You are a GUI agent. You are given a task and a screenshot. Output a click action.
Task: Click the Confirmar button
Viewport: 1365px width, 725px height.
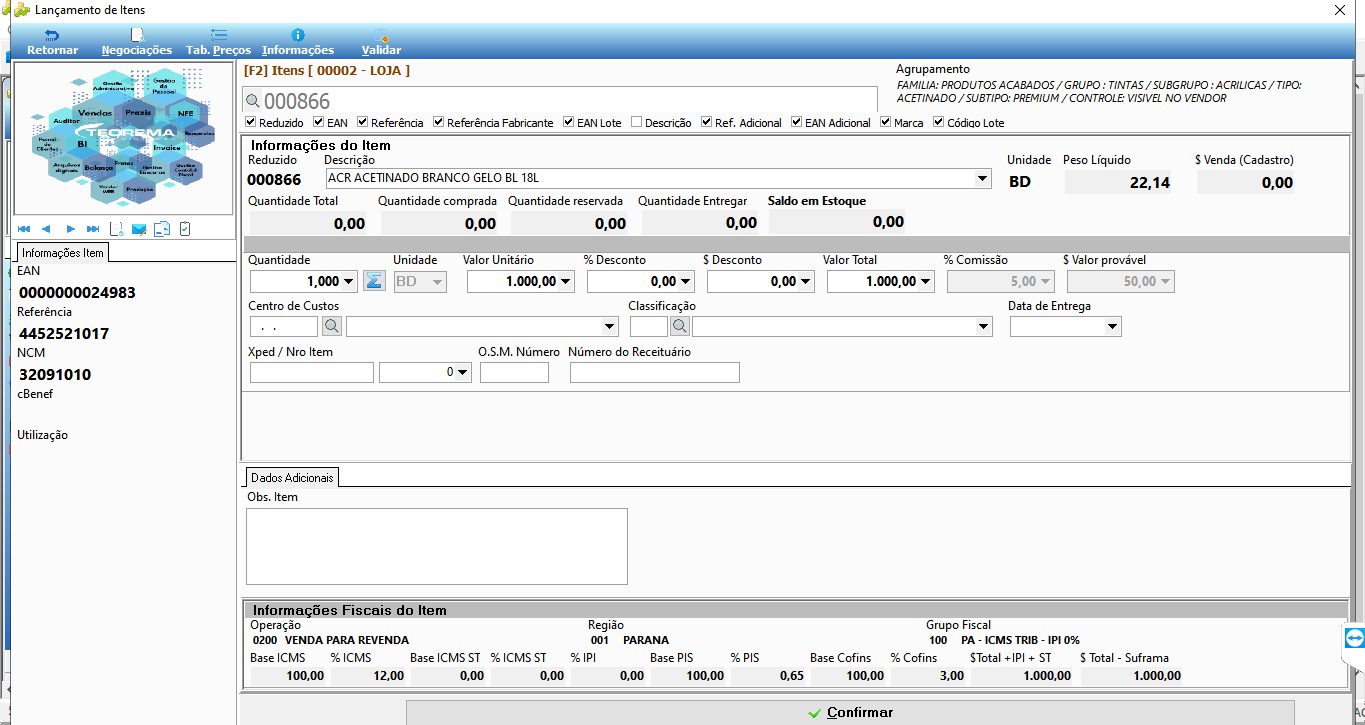tap(849, 713)
